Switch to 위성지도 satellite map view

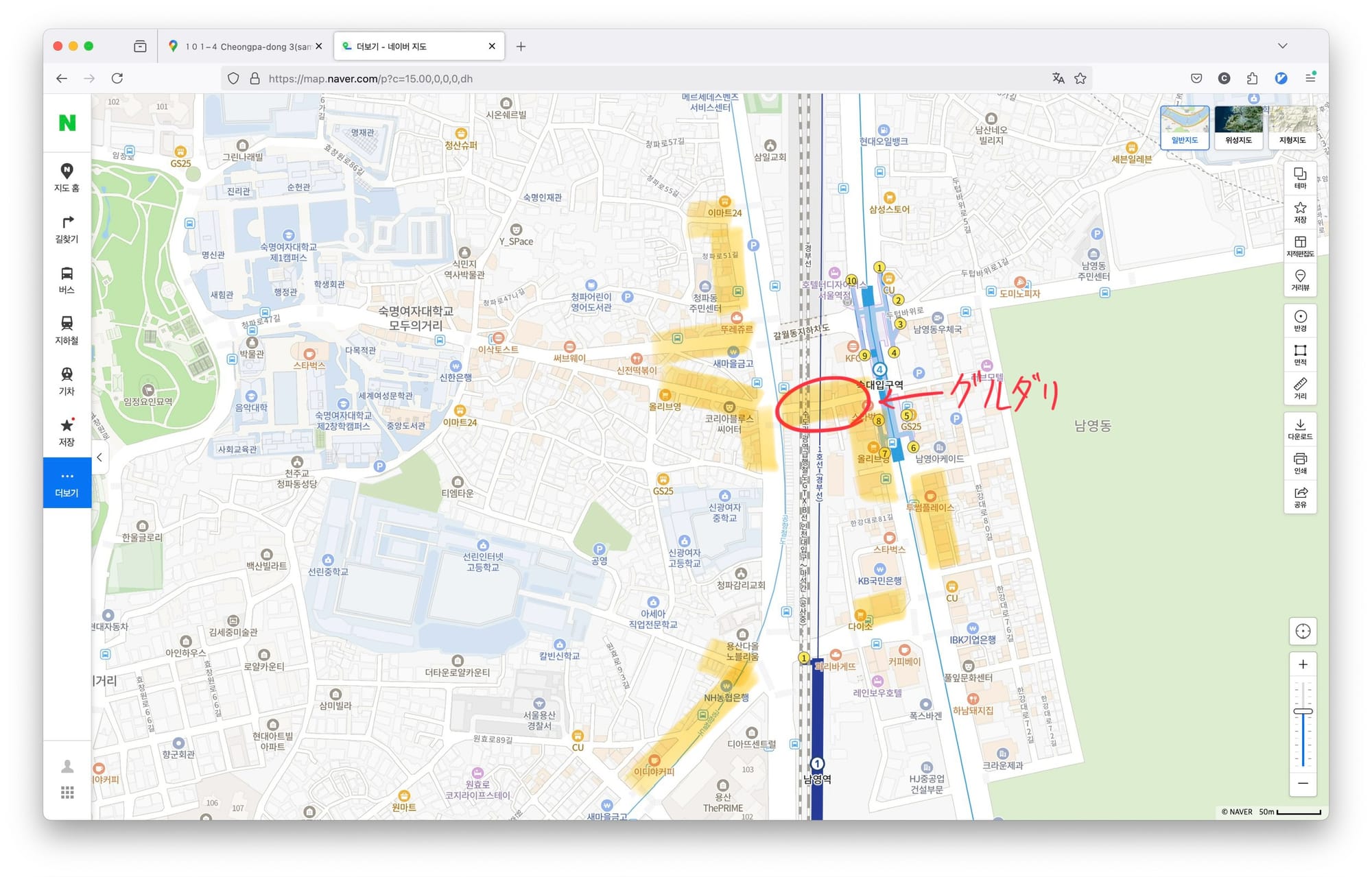point(1238,127)
